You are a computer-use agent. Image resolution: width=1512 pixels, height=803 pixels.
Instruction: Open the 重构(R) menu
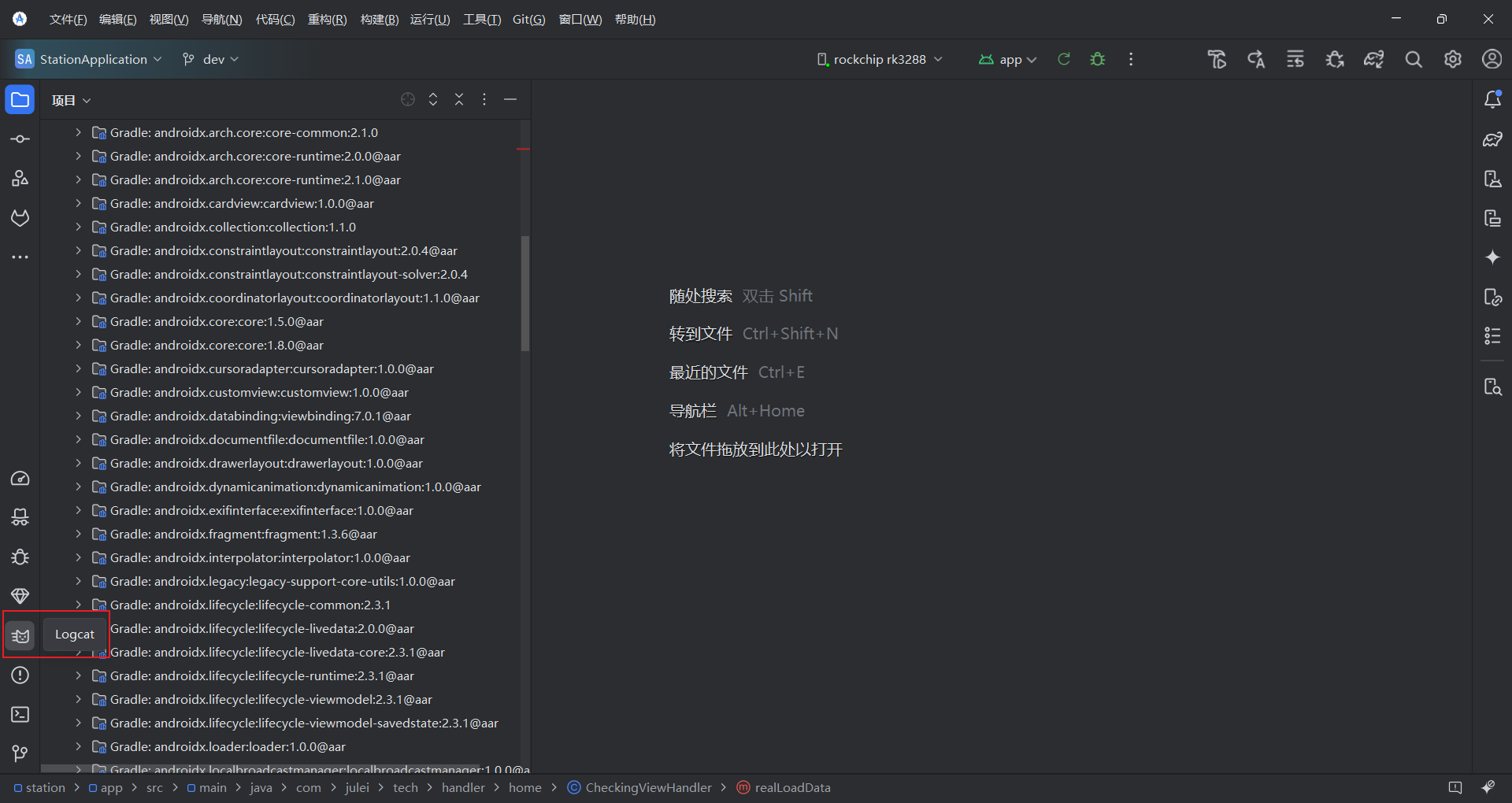click(327, 20)
